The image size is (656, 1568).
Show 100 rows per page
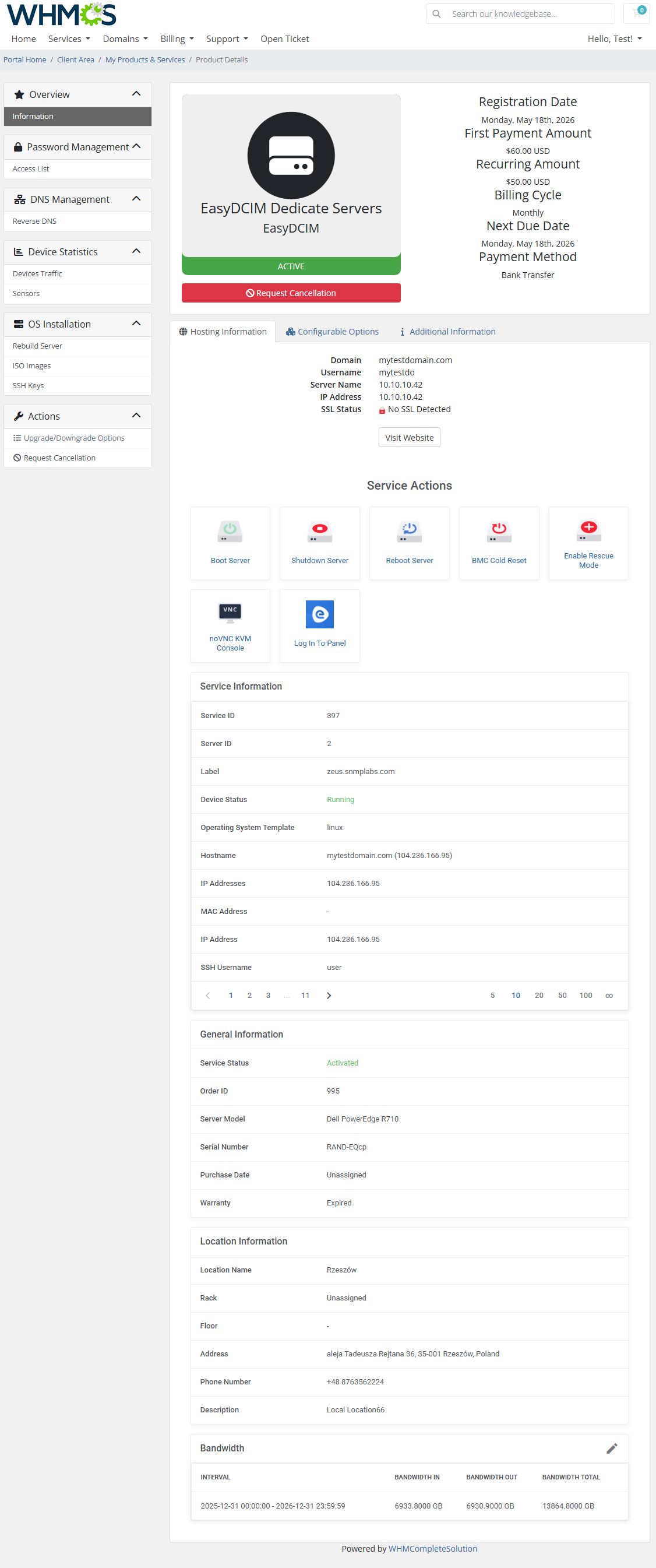[x=586, y=995]
